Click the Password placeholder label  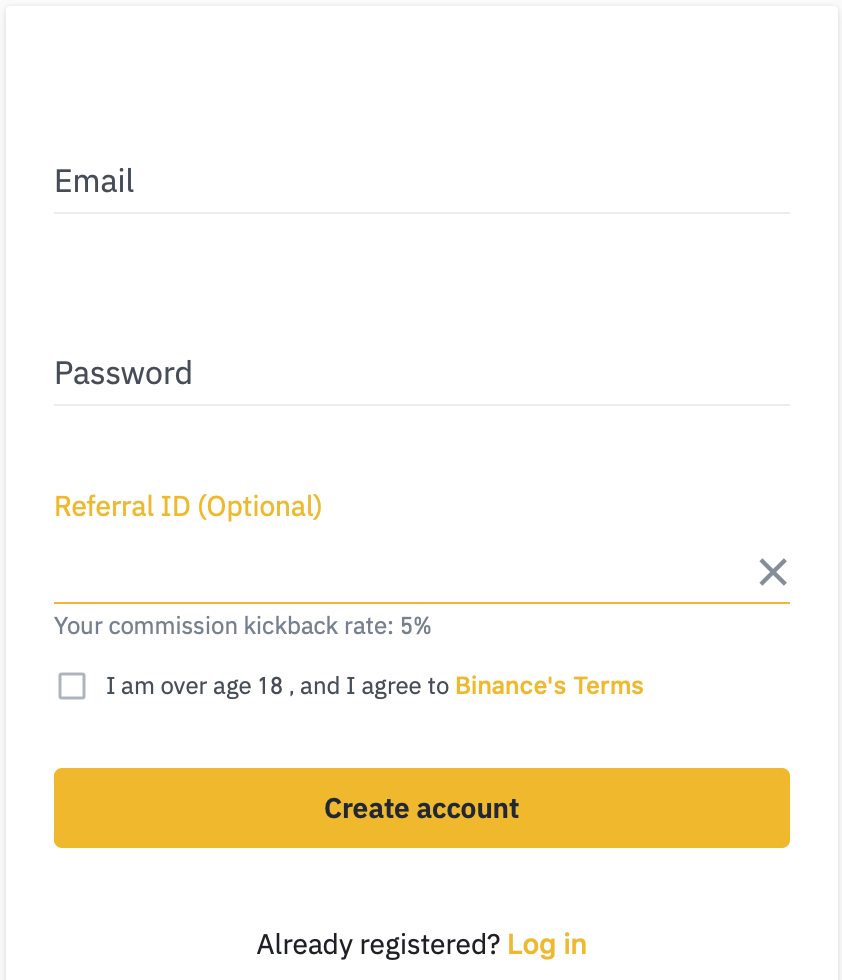pos(123,374)
